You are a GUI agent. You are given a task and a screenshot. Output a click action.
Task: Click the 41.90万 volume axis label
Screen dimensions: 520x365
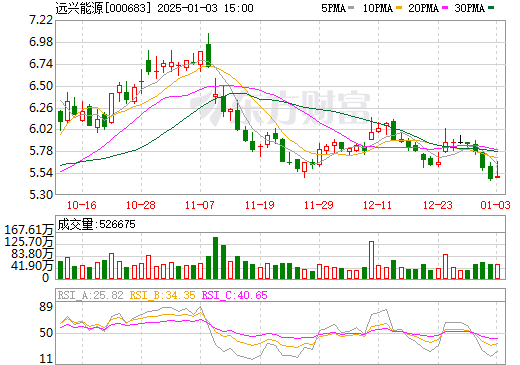(x=32, y=266)
